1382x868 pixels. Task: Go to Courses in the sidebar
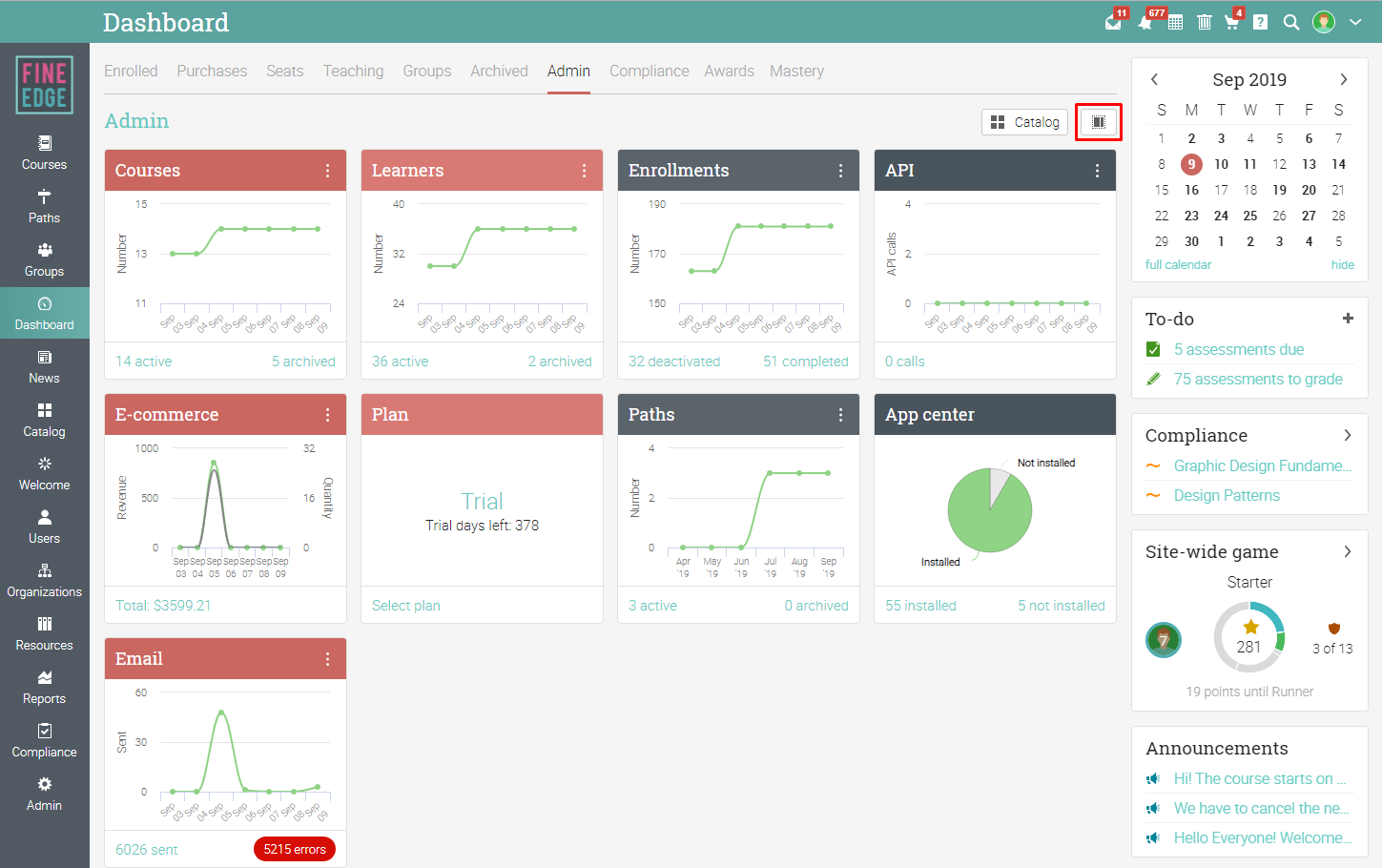(45, 153)
